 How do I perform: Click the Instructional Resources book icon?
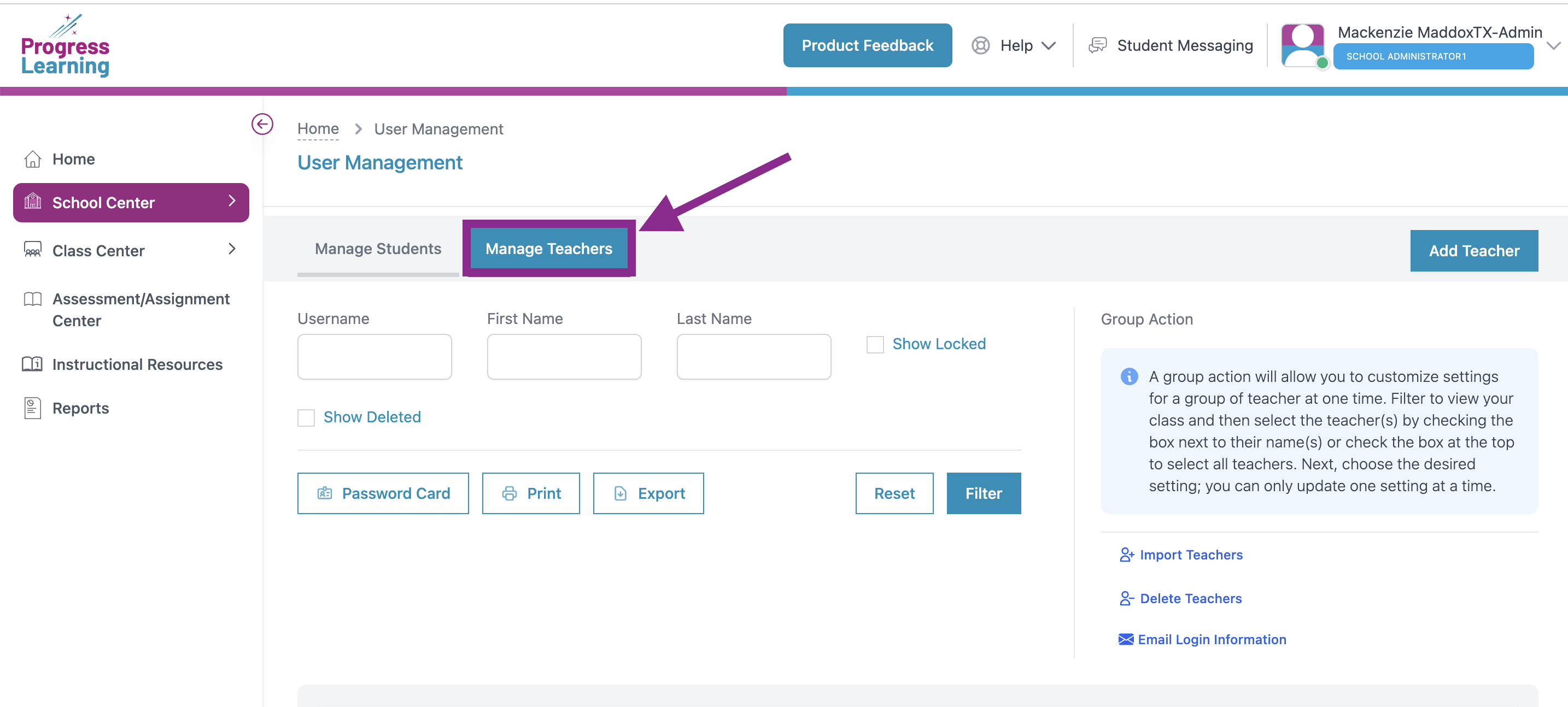tap(32, 364)
